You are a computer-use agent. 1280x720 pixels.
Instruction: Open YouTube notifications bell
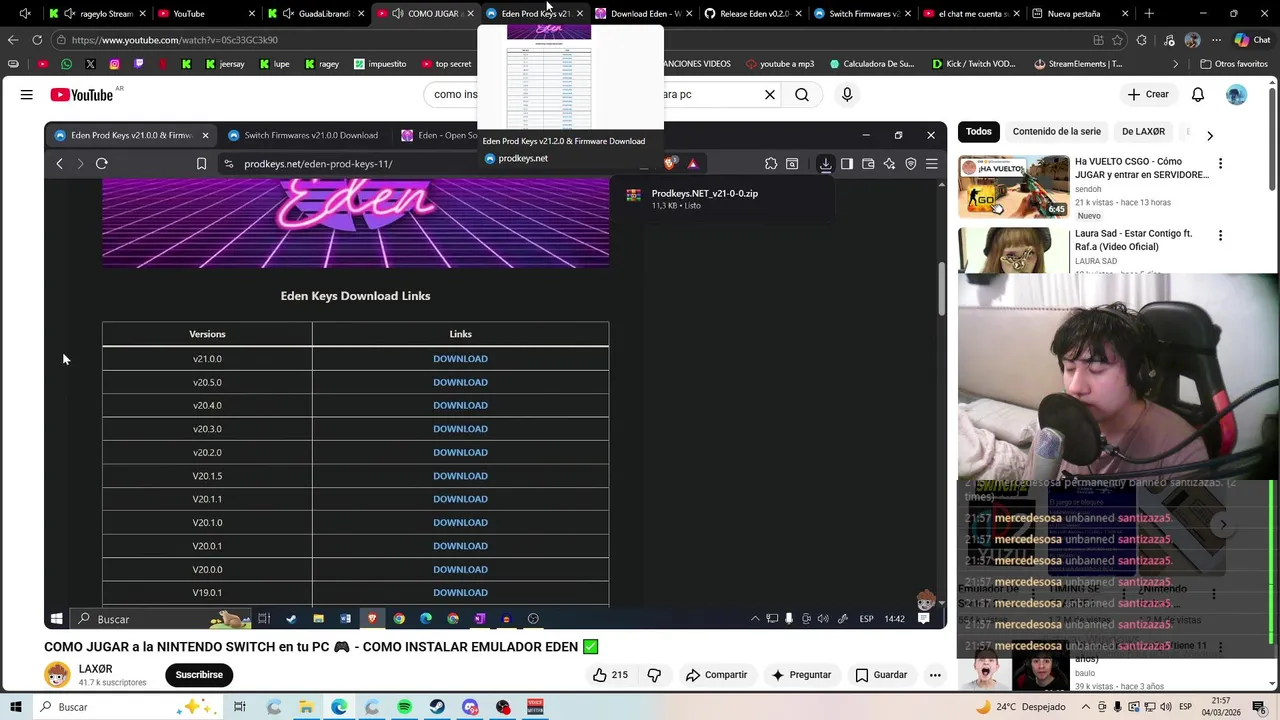pyautogui.click(x=1197, y=94)
